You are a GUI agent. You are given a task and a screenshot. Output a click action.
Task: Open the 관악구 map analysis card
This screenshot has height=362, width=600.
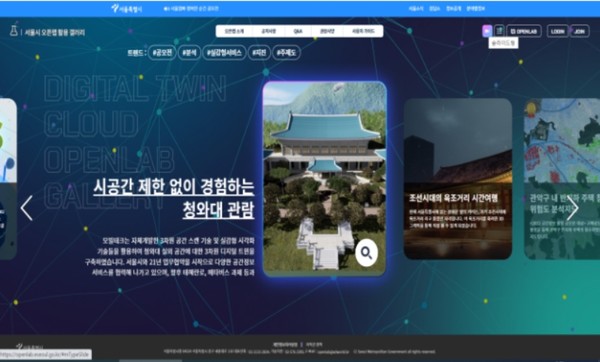pyautogui.click(x=562, y=179)
